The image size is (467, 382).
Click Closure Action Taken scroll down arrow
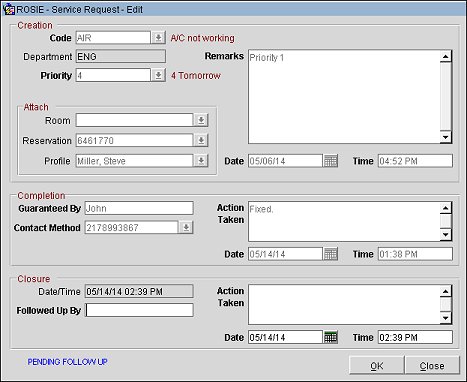pyautogui.click(x=446, y=318)
